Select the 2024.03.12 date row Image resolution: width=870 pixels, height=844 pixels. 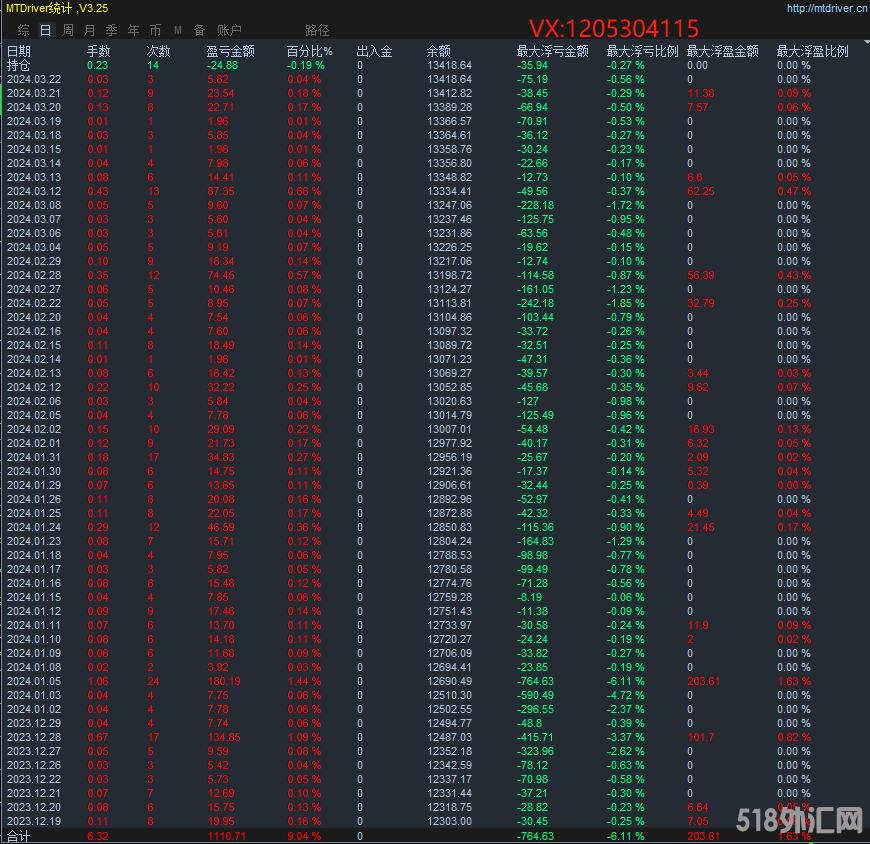[x=34, y=191]
